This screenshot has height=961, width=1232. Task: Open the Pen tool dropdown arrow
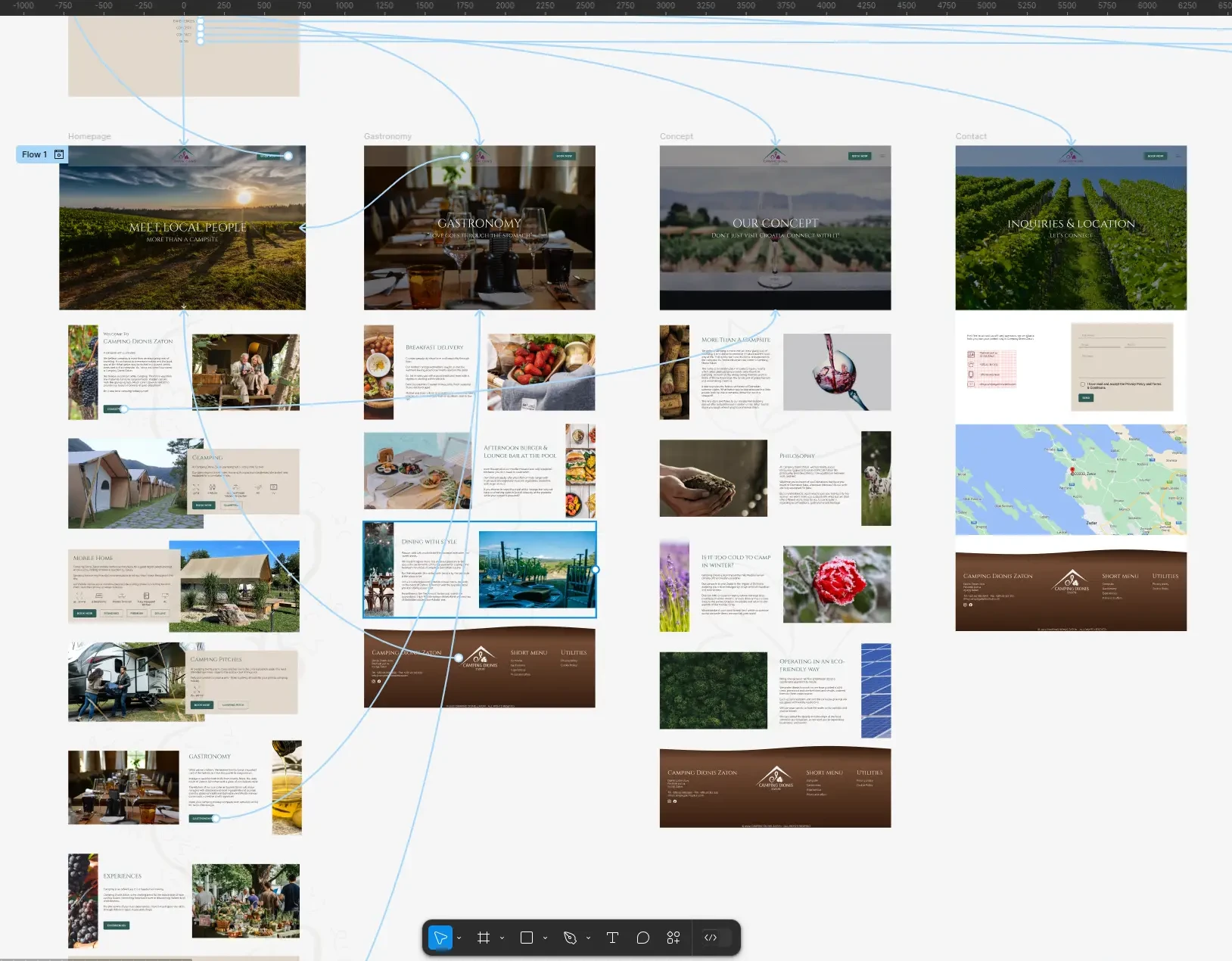coord(588,938)
